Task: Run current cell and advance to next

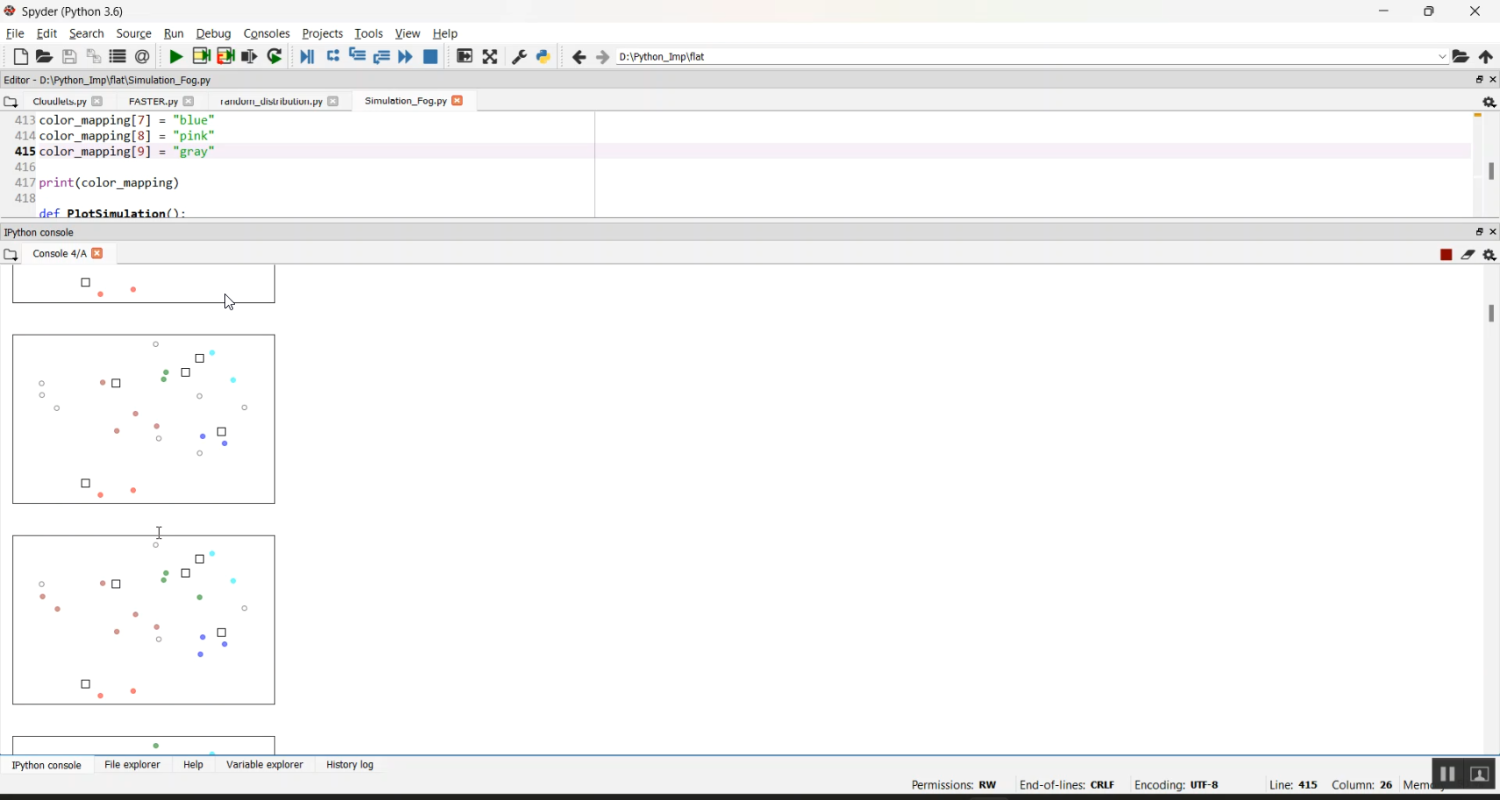Action: pos(225,57)
